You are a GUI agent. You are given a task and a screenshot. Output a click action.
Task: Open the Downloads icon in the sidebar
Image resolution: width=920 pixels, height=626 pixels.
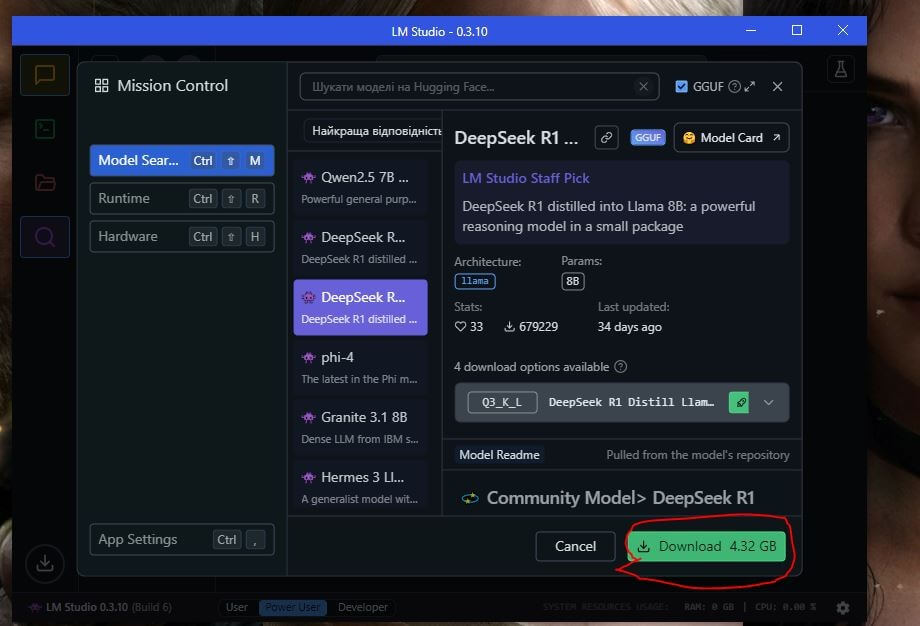click(45, 563)
